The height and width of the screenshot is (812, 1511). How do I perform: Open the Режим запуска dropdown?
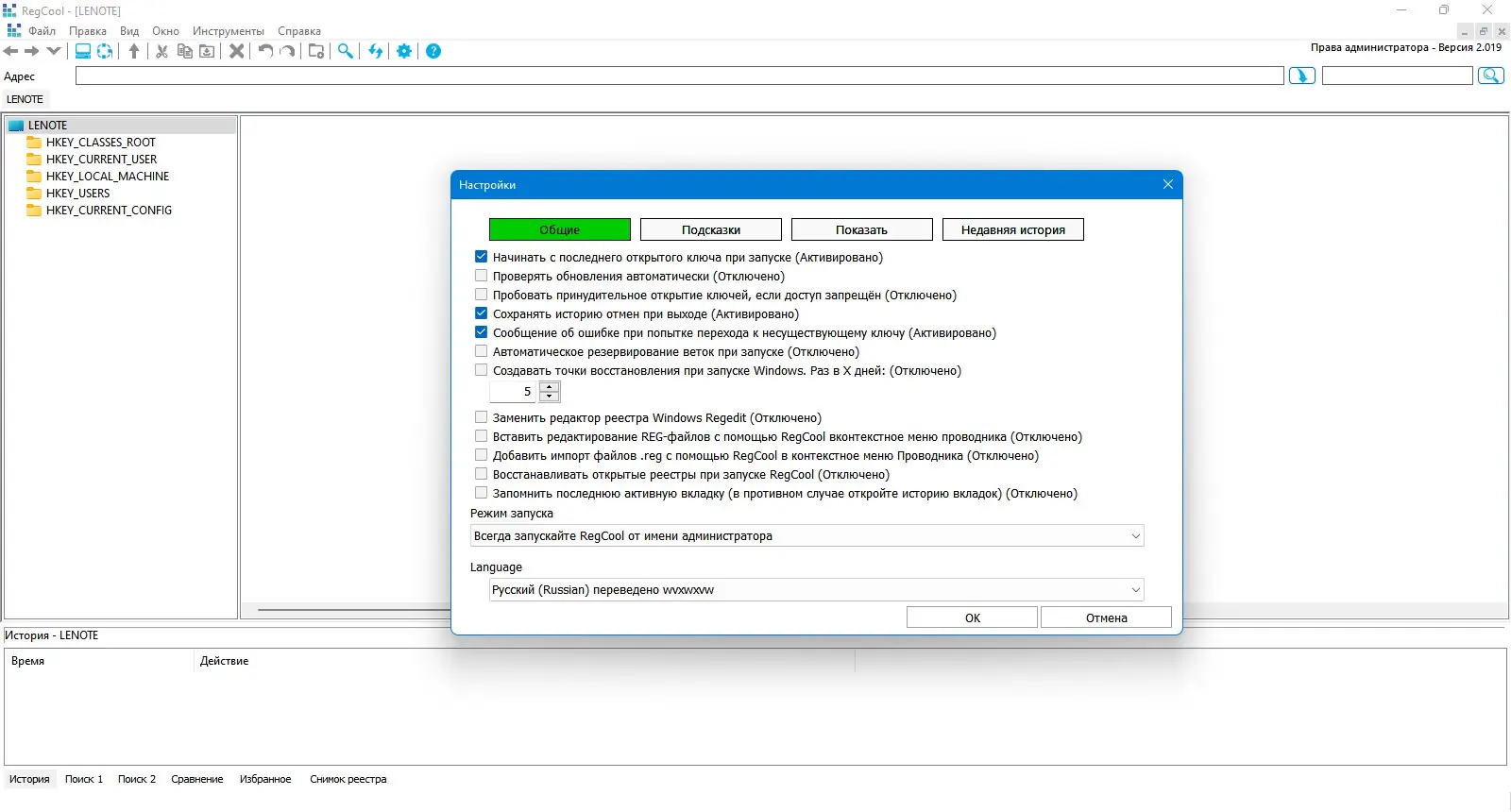[x=807, y=536]
